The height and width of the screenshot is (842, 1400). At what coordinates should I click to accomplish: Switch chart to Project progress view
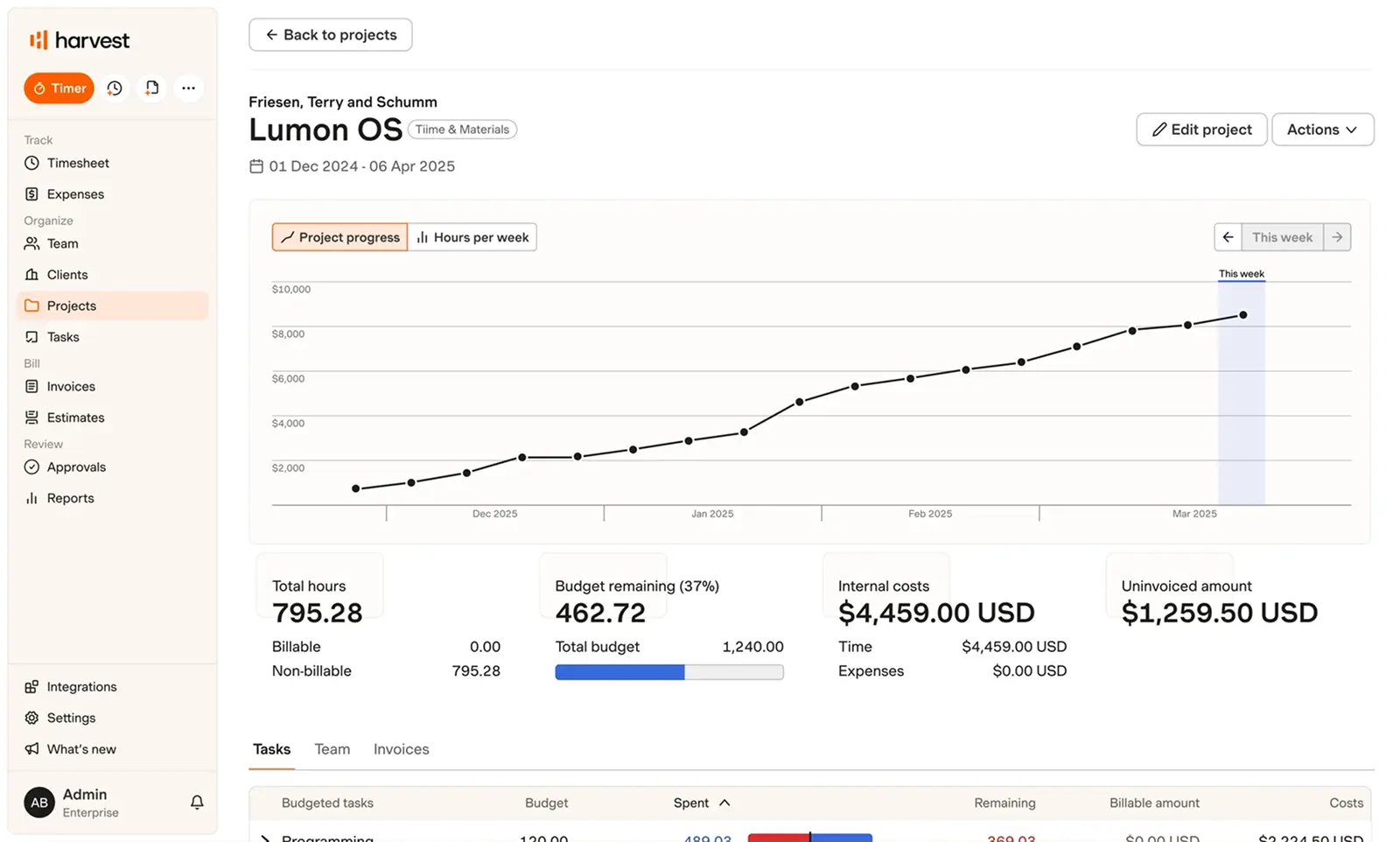(339, 237)
